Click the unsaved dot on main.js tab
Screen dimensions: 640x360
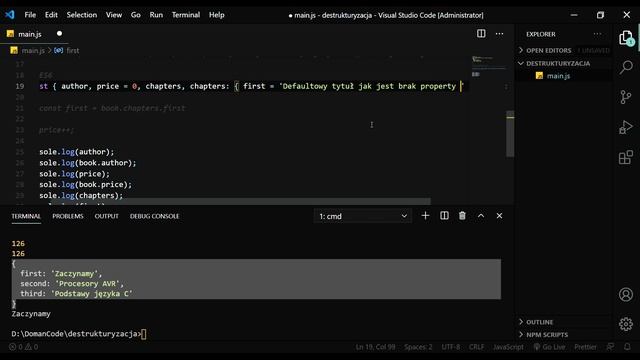click(59, 33)
